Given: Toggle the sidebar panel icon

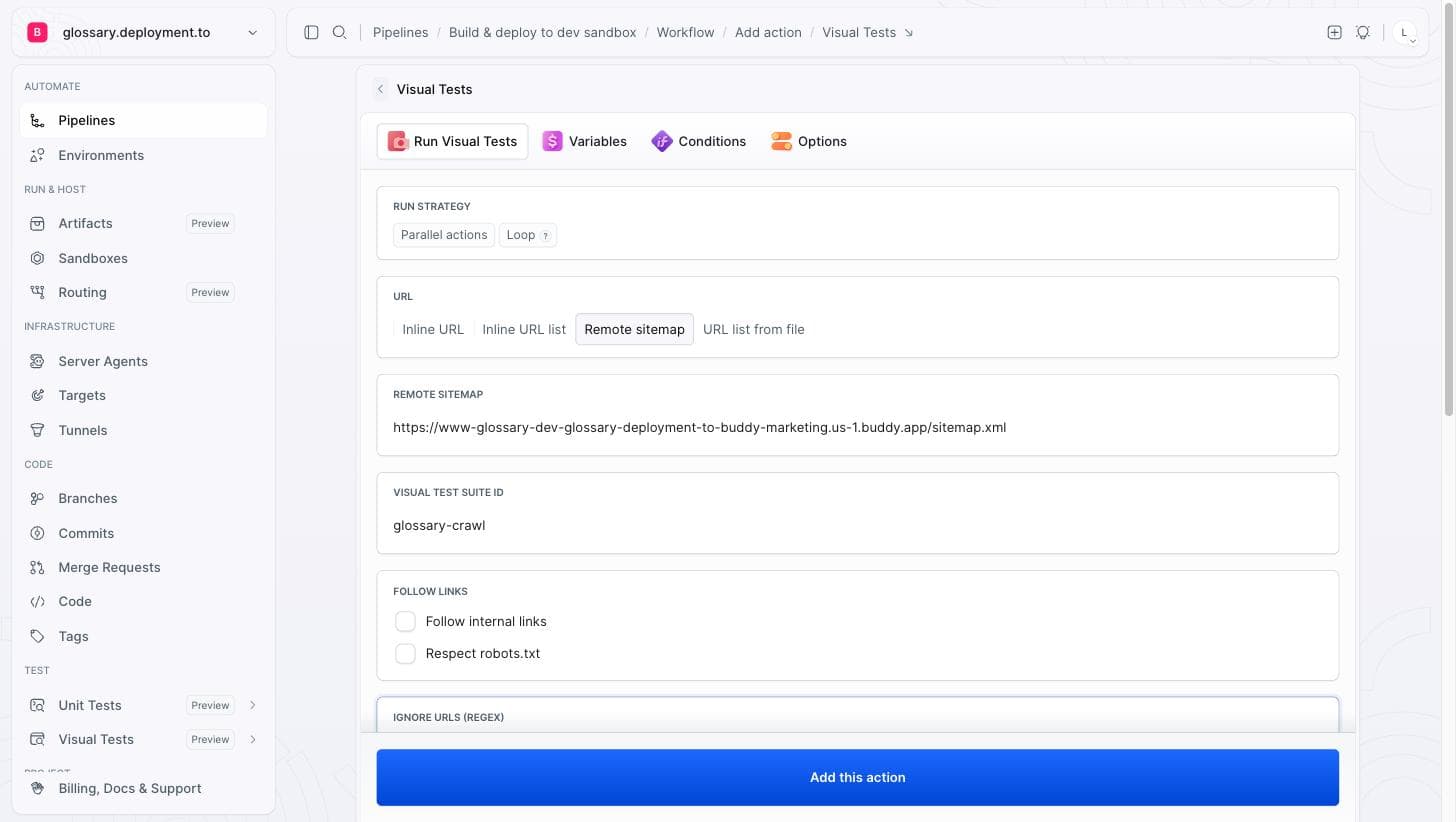Looking at the screenshot, I should (x=311, y=32).
